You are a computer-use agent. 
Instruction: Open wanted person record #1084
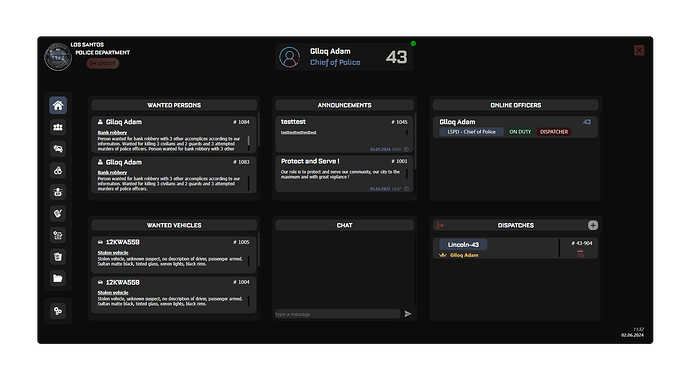(x=174, y=134)
